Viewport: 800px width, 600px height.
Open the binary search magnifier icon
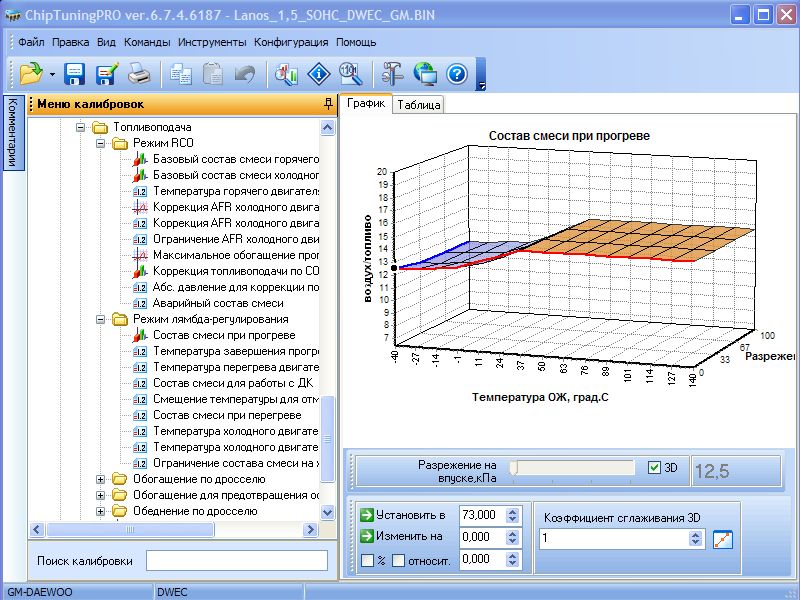click(351, 73)
